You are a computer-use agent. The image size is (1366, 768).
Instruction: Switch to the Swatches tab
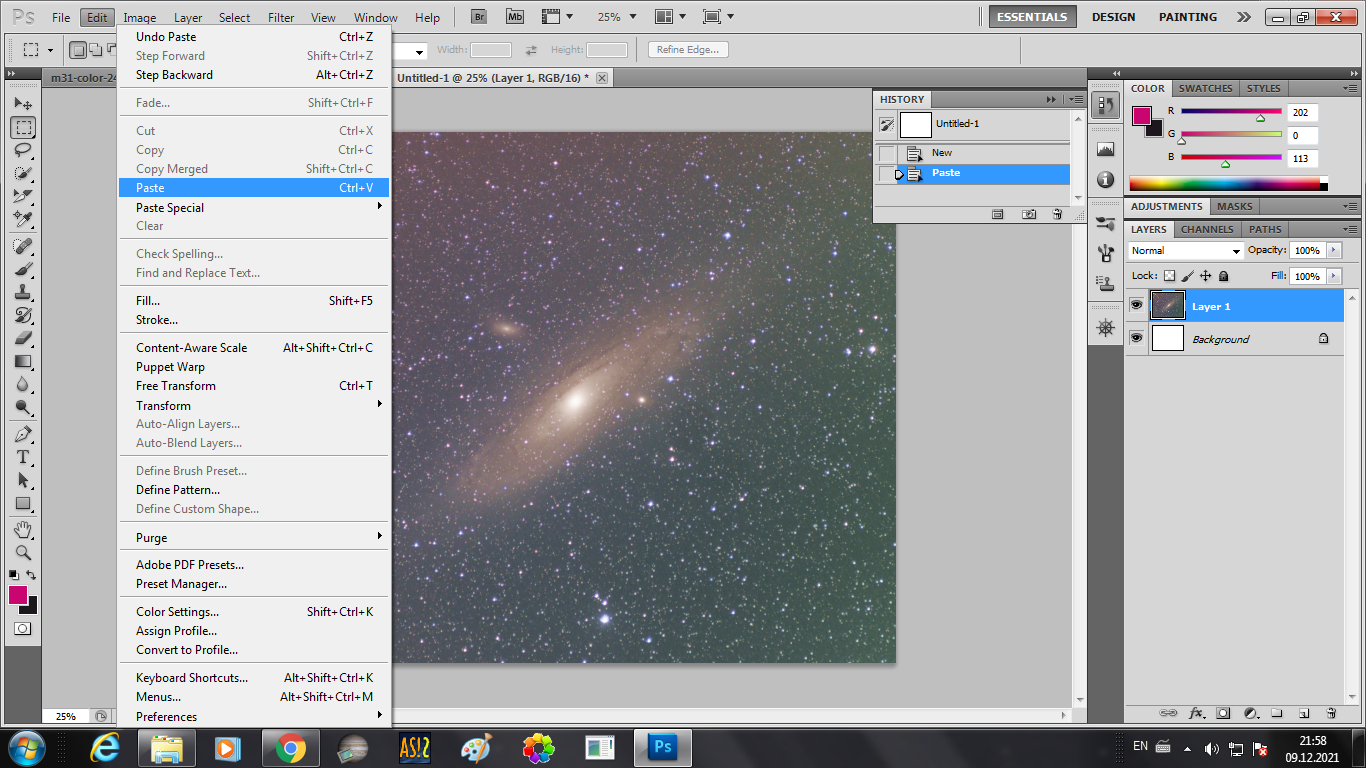coord(1205,88)
